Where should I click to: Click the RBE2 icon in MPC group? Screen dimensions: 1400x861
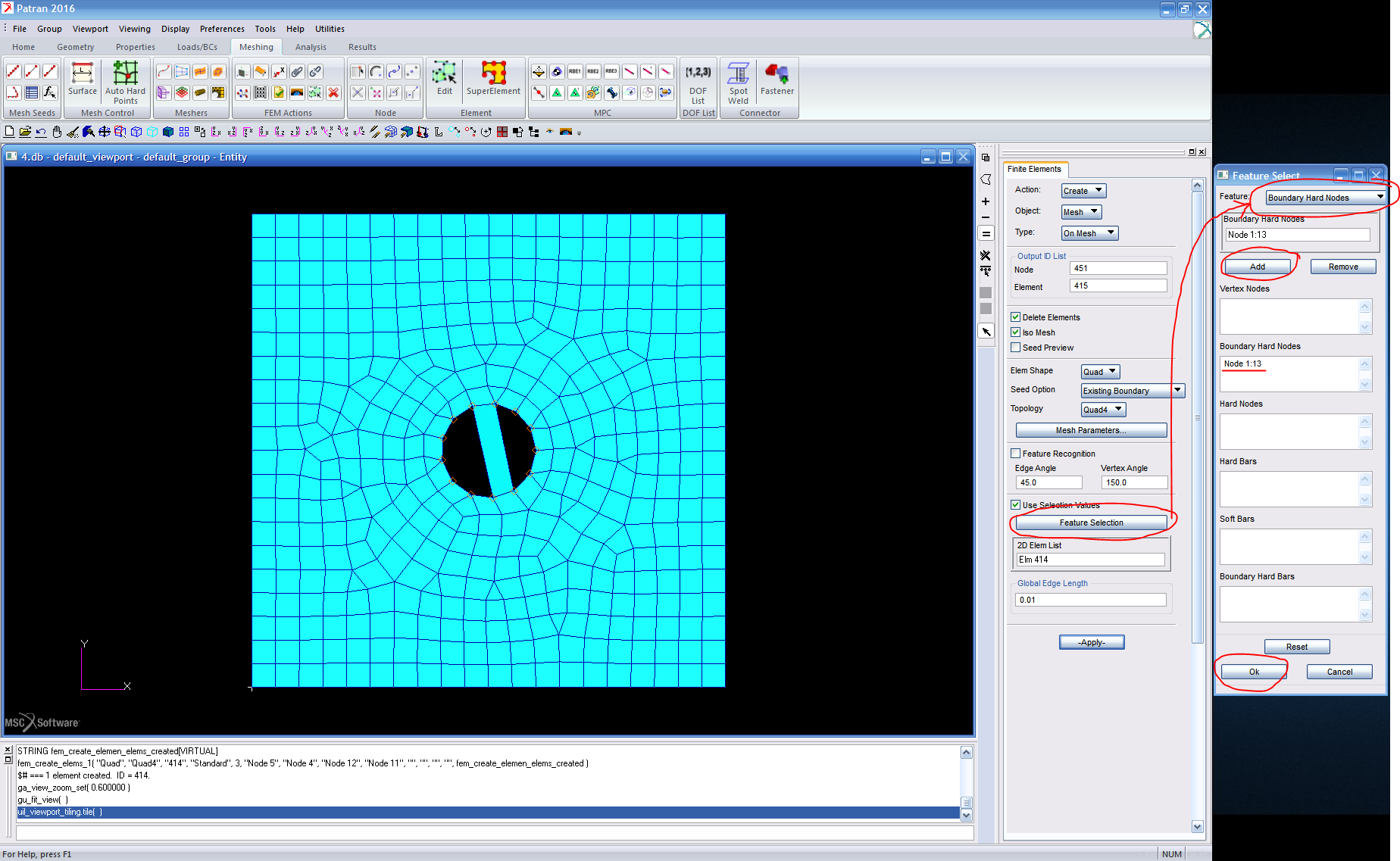pos(592,71)
